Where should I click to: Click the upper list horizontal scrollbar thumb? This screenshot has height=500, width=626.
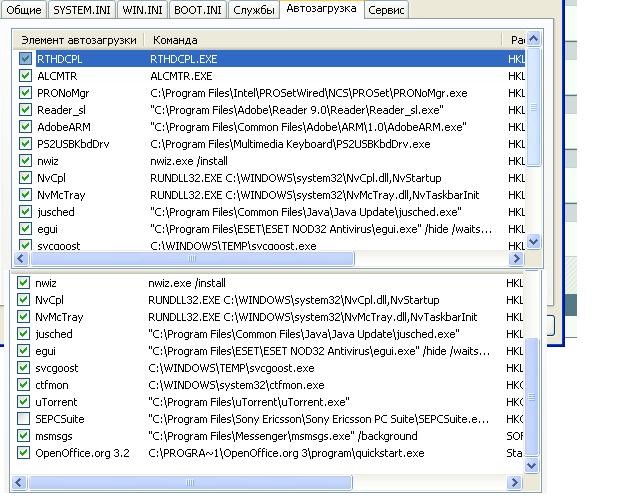click(x=192, y=259)
